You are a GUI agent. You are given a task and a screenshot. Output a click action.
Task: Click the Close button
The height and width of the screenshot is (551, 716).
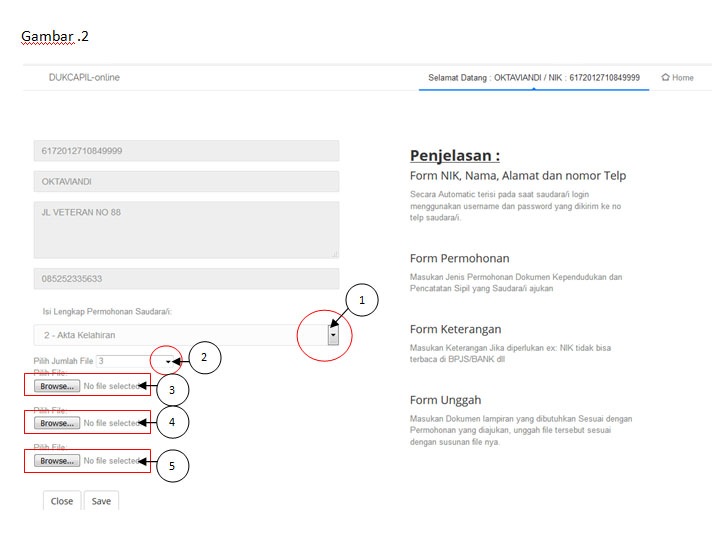(62, 500)
